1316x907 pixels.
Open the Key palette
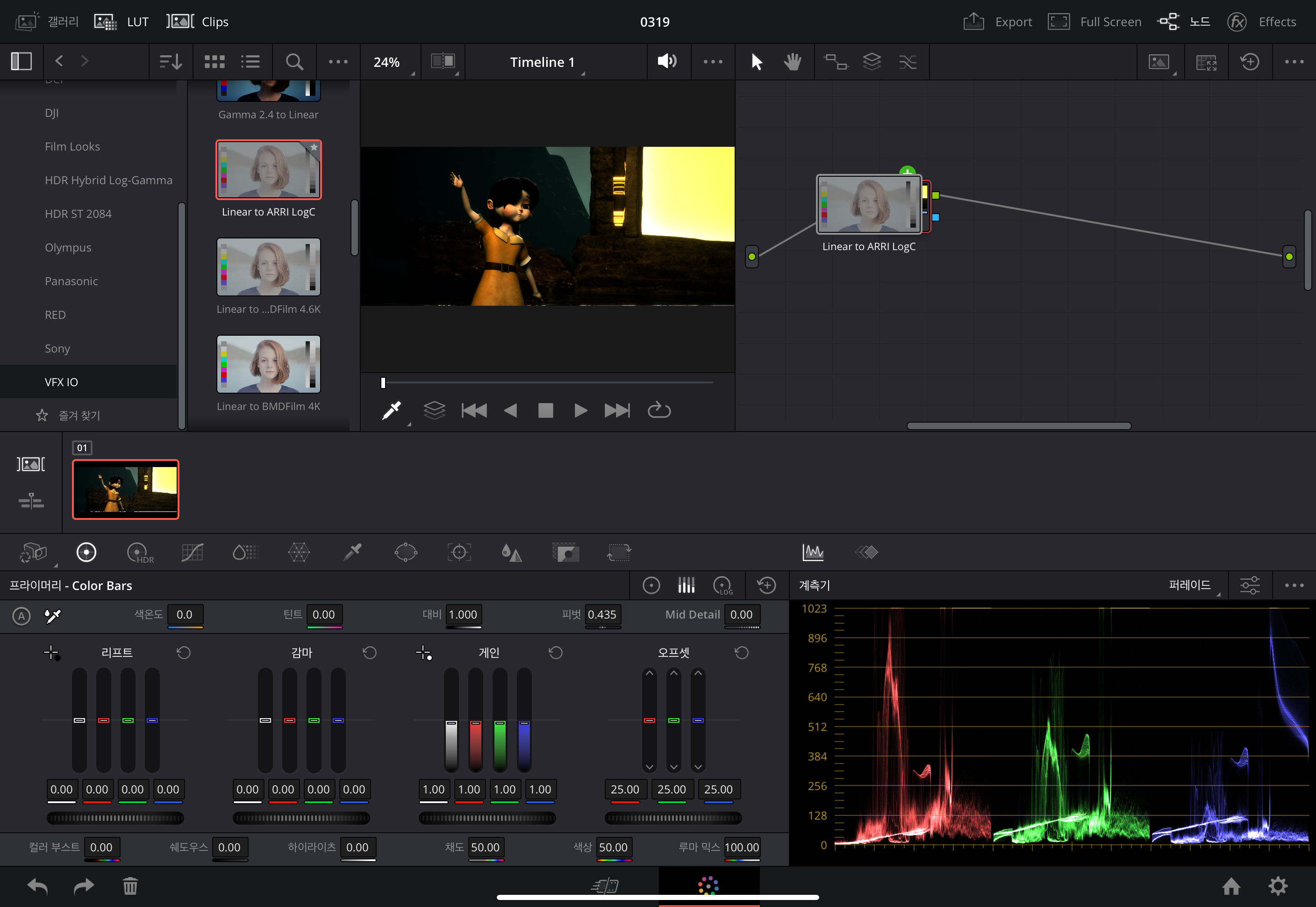[x=566, y=552]
